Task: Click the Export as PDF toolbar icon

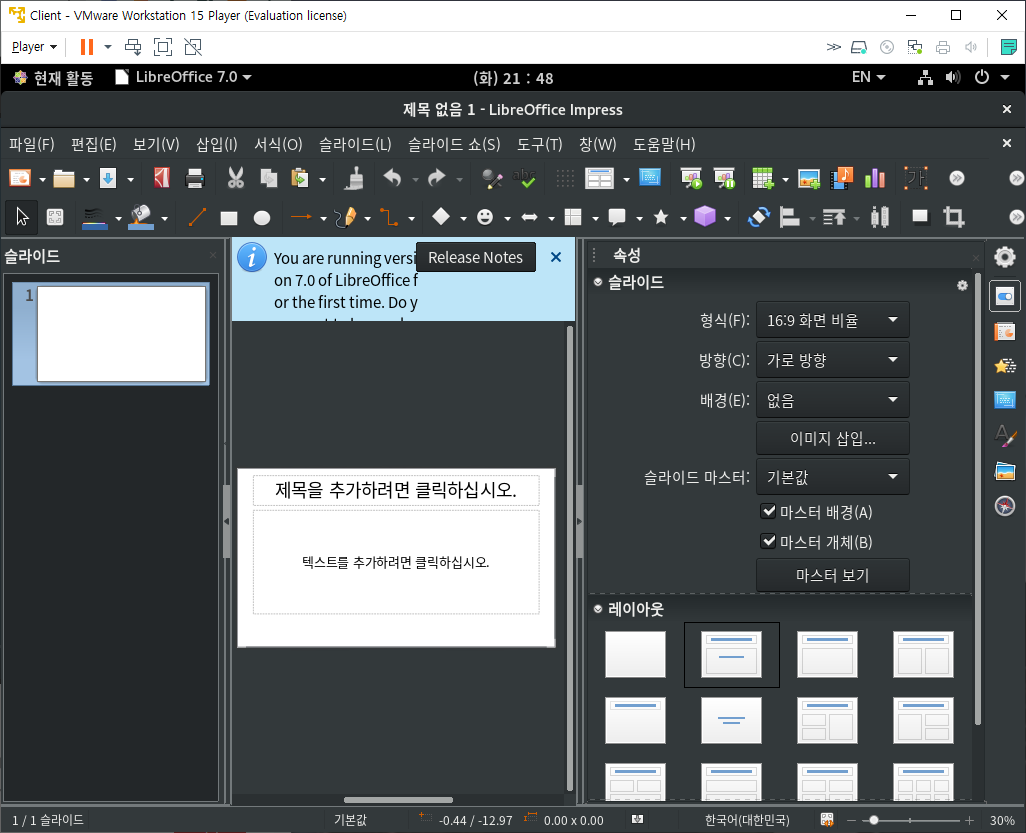Action: tap(162, 178)
